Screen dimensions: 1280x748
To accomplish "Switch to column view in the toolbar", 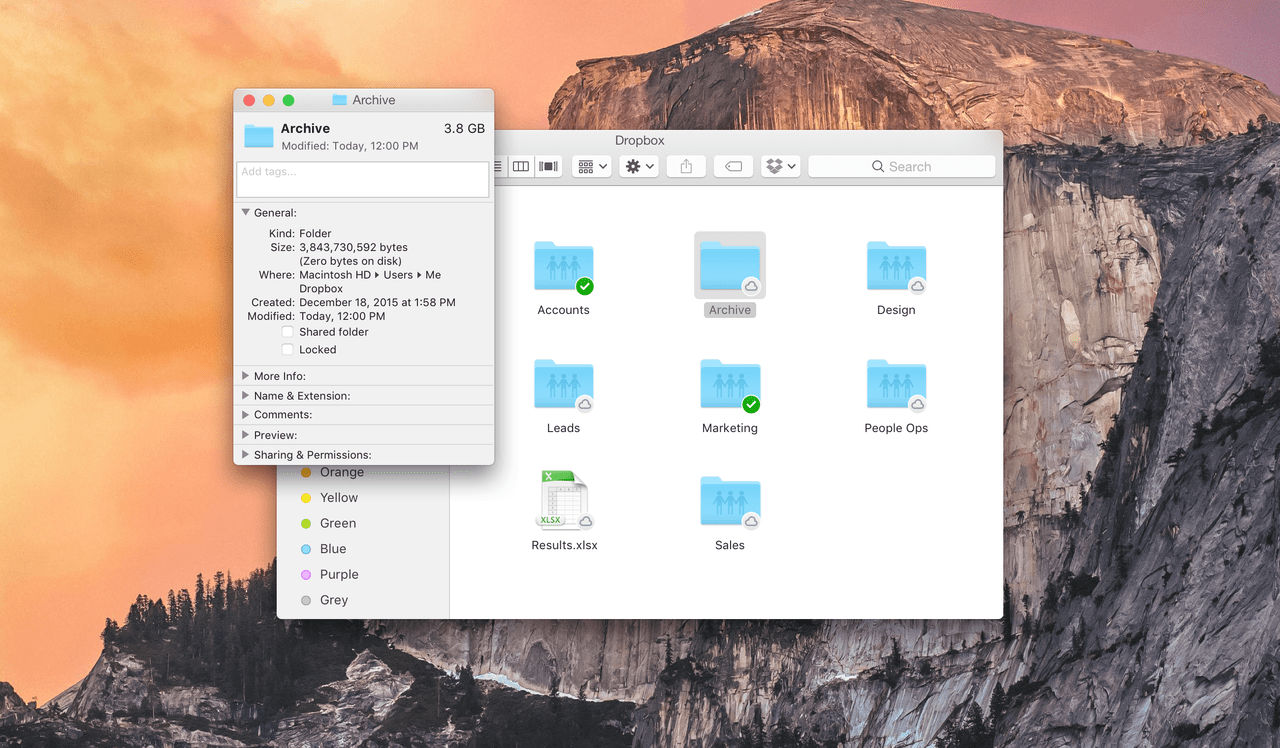I will click(x=521, y=166).
